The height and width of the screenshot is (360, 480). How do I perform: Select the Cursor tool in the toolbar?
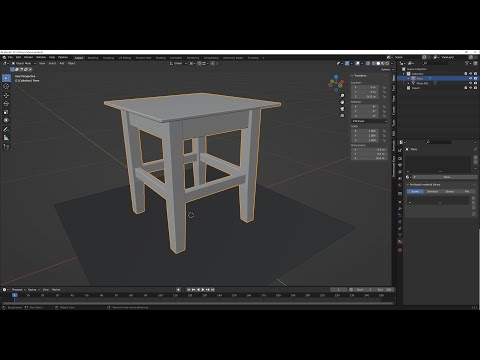[6, 86]
